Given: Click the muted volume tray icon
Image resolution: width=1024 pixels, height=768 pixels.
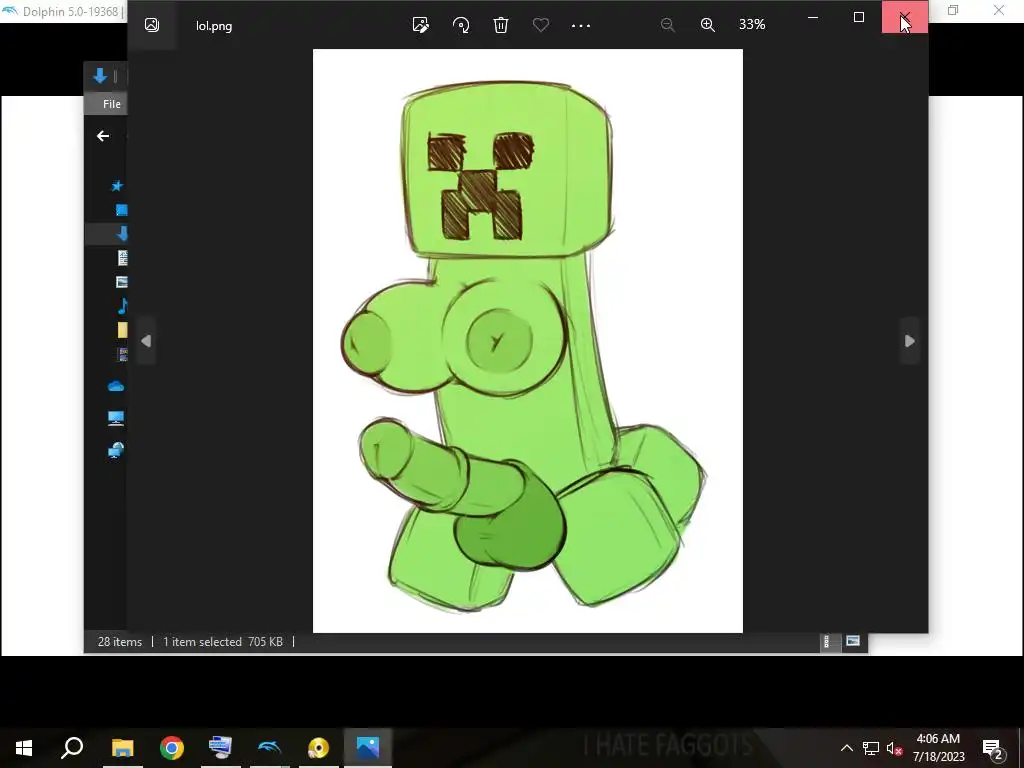Looking at the screenshot, I should (894, 748).
